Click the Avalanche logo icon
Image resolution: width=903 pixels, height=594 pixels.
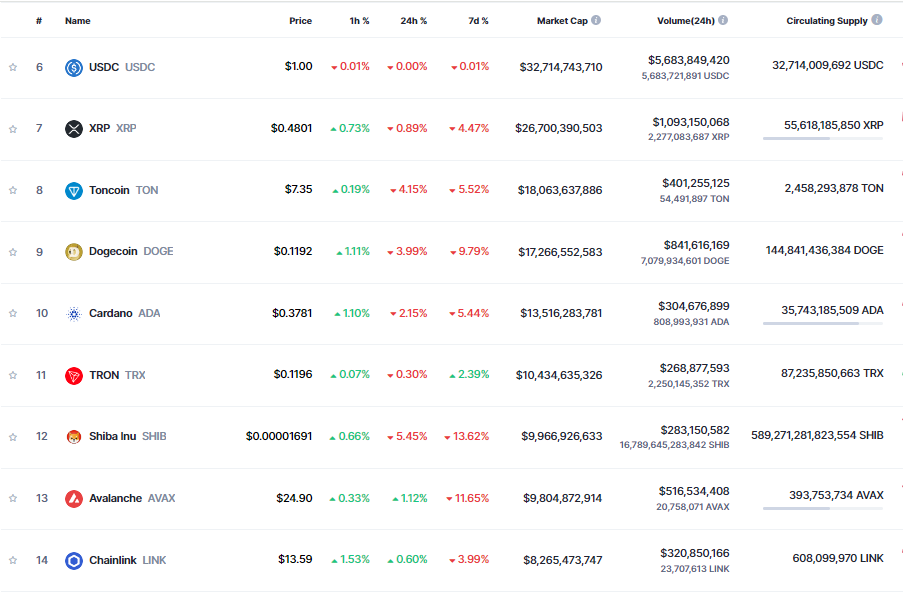(73, 498)
